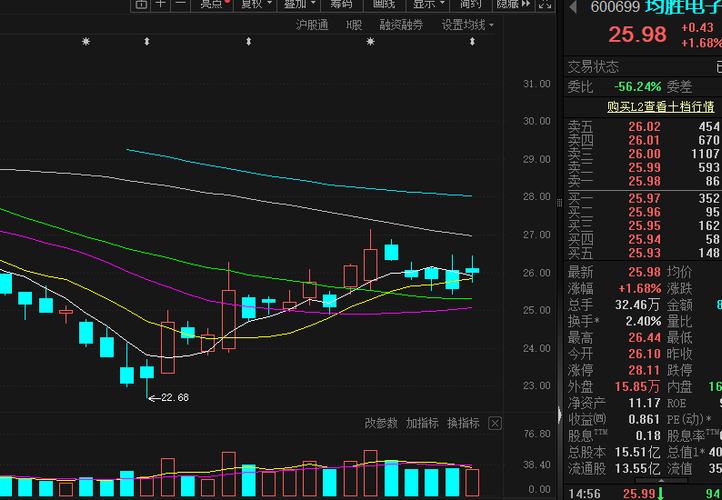Click the 买五 price 25.93

pyautogui.click(x=644, y=253)
